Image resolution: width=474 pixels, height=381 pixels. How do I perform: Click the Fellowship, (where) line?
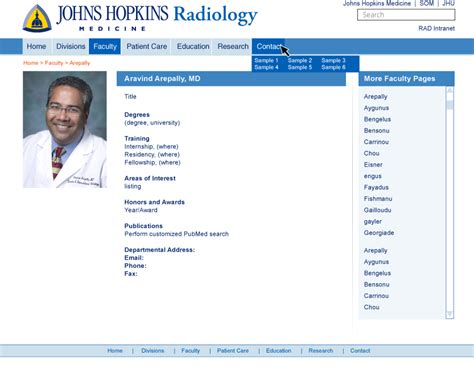pyautogui.click(x=152, y=162)
